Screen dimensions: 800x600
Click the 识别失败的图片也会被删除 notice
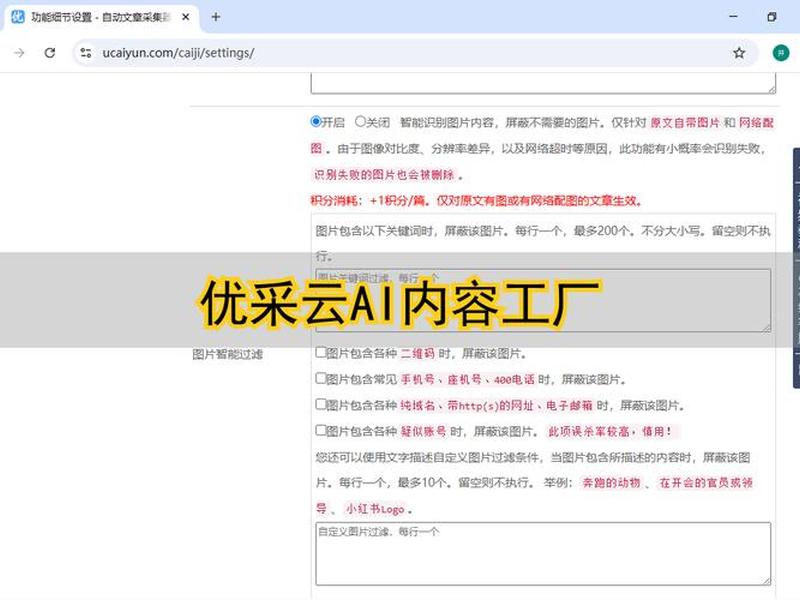[384, 174]
